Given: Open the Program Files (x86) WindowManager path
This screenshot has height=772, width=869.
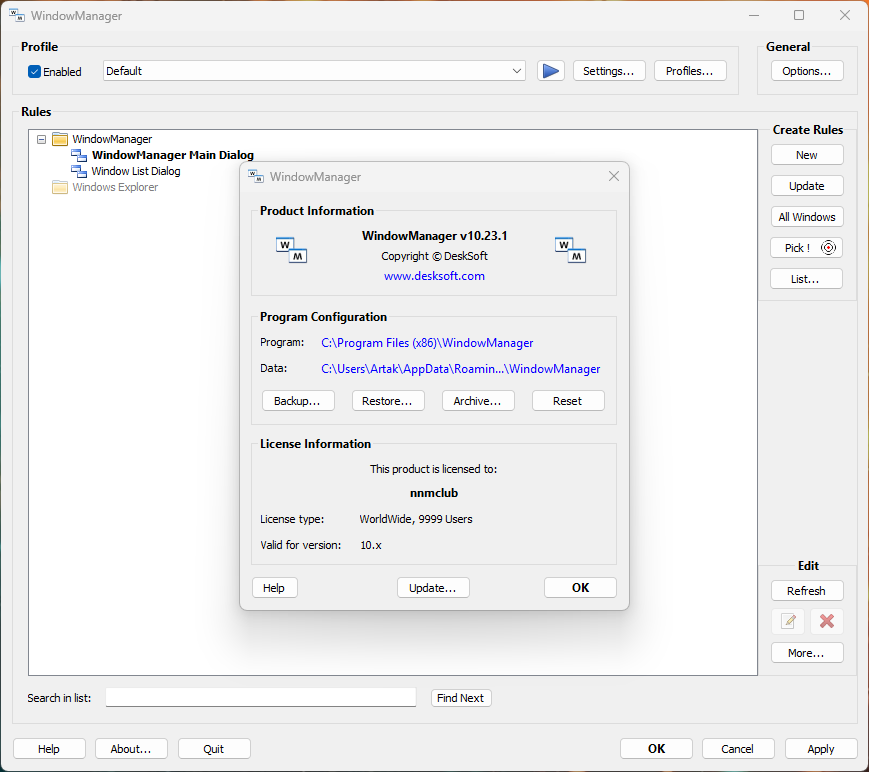Looking at the screenshot, I should tap(427, 342).
